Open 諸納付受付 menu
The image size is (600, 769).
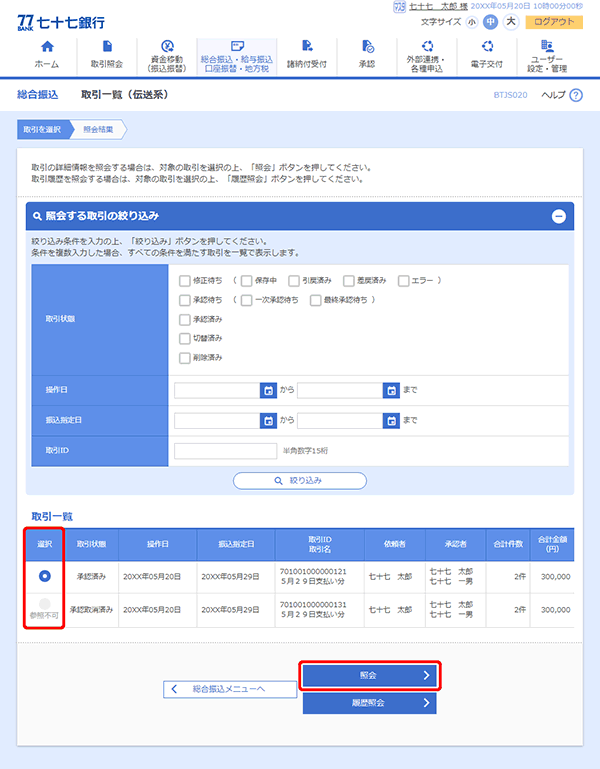[x=307, y=56]
